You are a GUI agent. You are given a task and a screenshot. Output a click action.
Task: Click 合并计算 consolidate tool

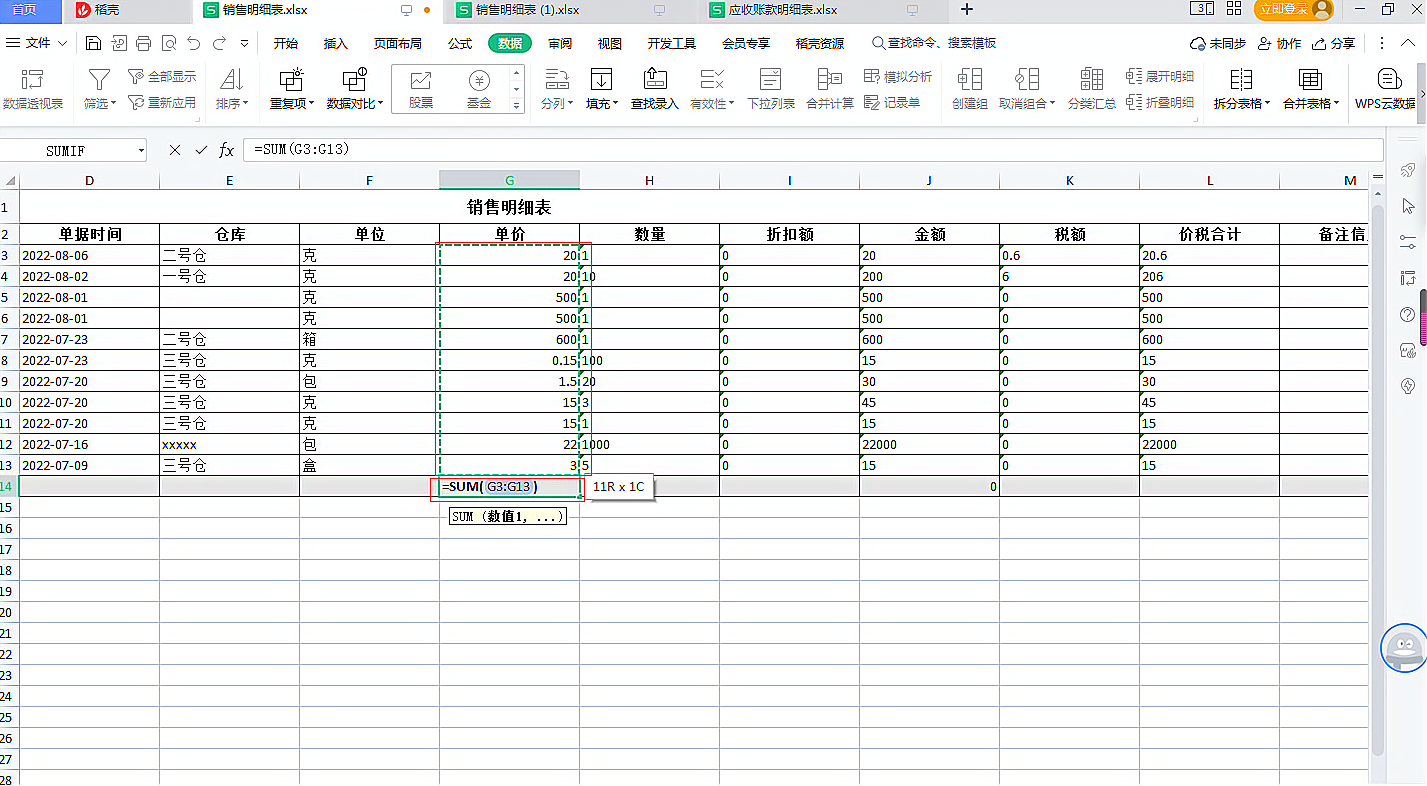[x=830, y=89]
